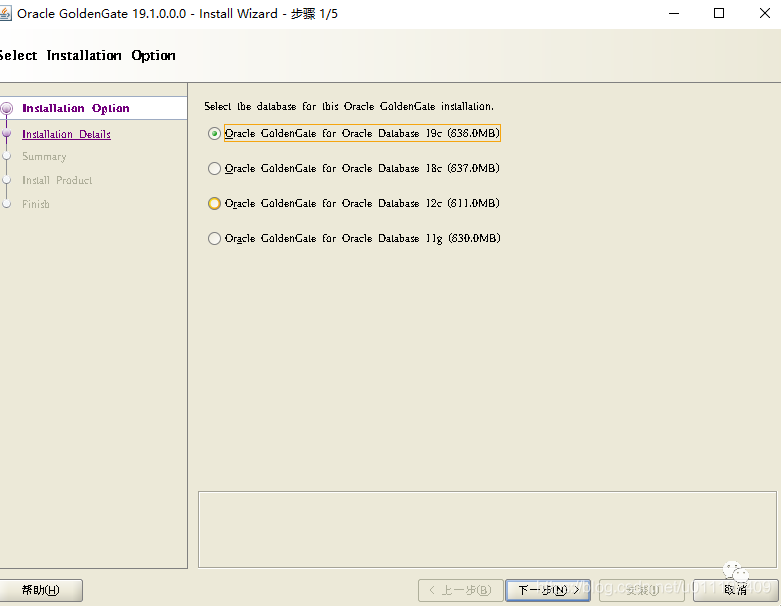Screen dimensions: 781x606
Task: Click the 18c (637.0MB) label text
Action: coord(362,168)
